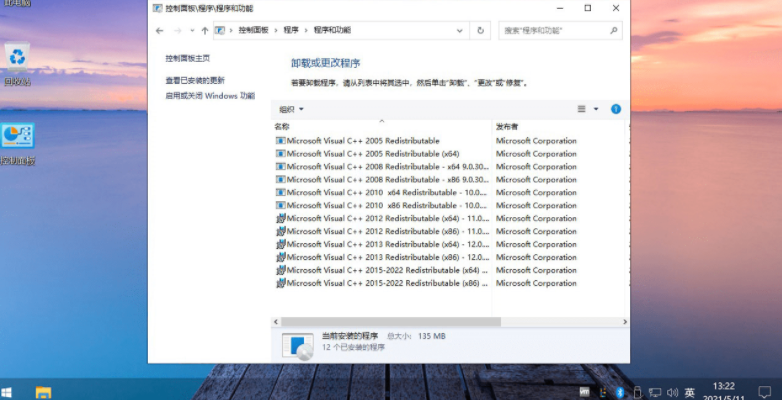
Task: Open File Explorer from the taskbar
Action: click(43, 393)
